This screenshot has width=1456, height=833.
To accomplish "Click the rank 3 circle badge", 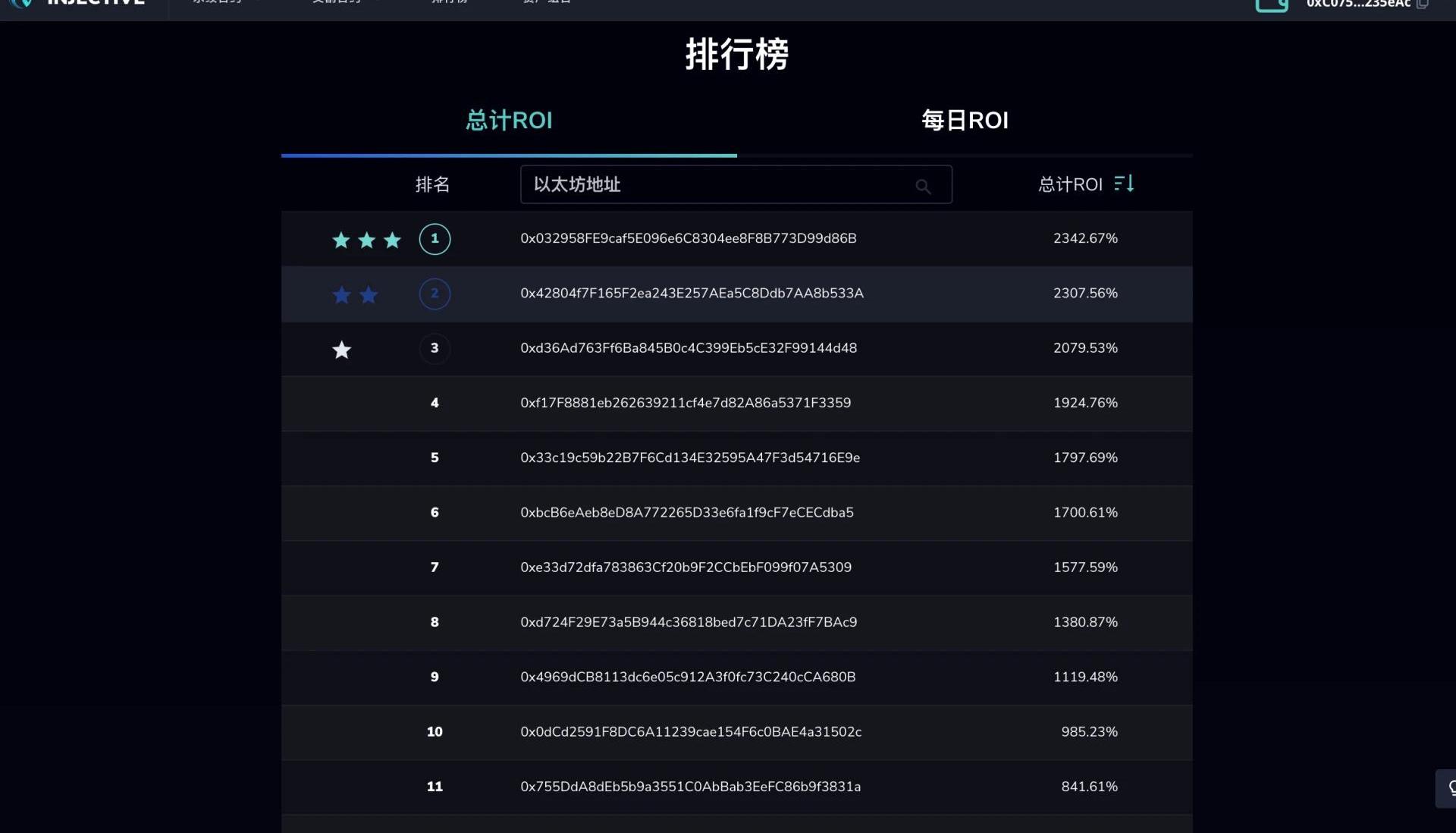I will click(435, 348).
